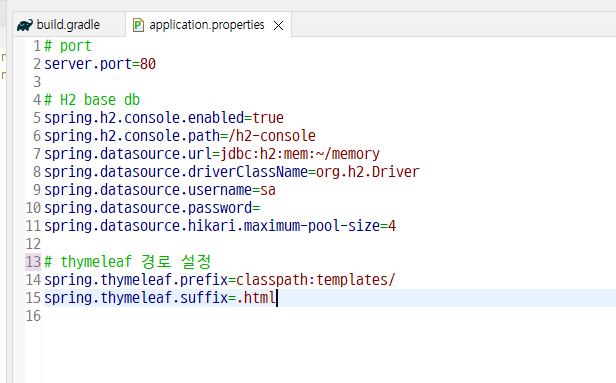Click the spring.h2.console.path=/h2-console line
The width and height of the screenshot is (616, 383).
(180, 136)
